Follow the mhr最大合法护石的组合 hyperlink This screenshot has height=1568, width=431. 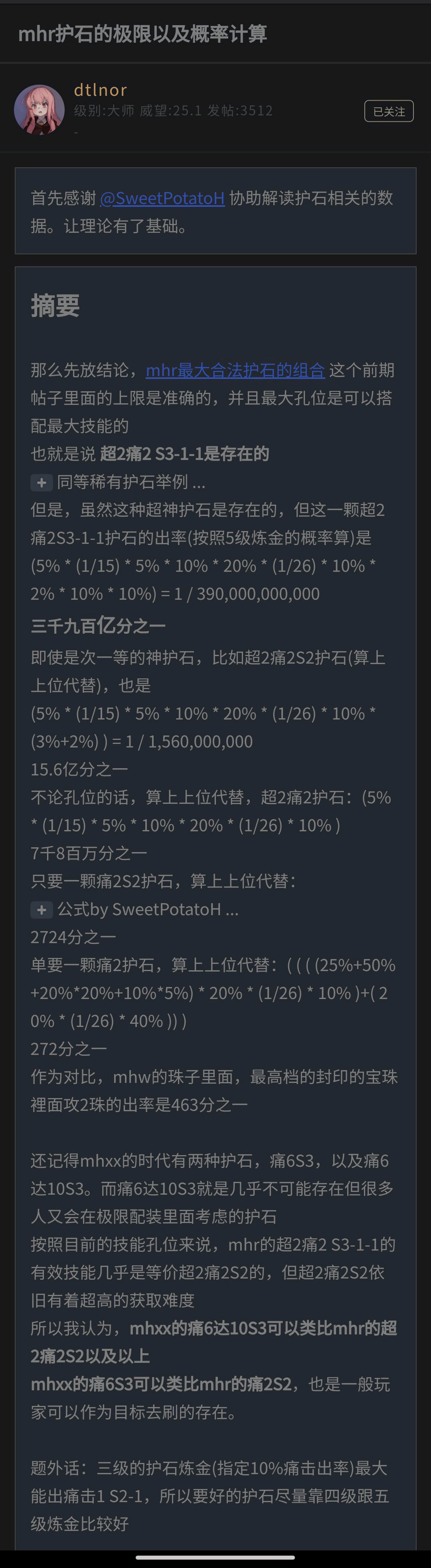235,370
